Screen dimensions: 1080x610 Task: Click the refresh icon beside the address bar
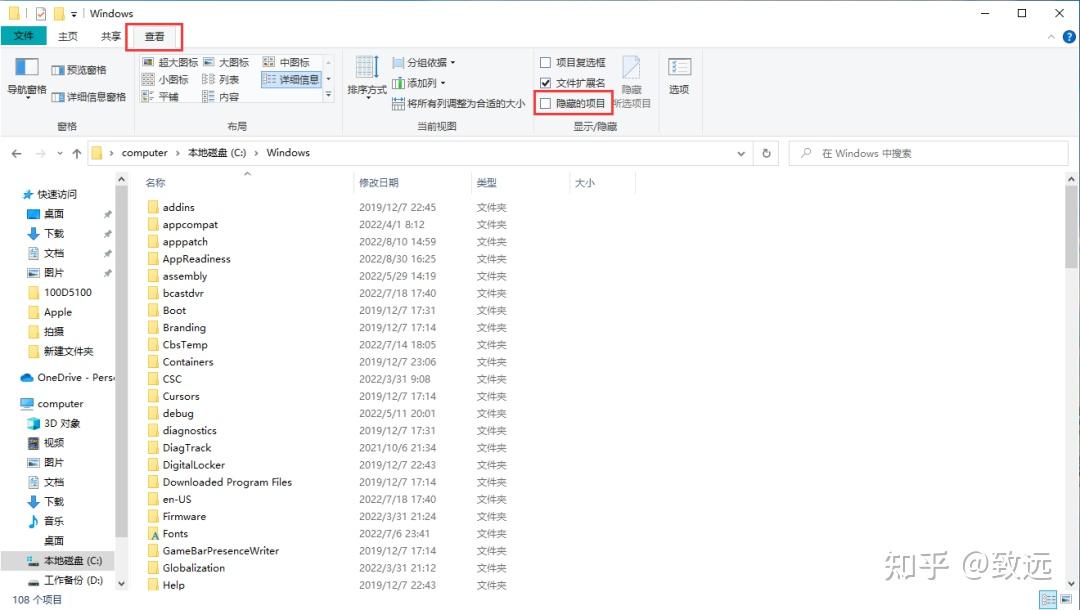coord(766,152)
